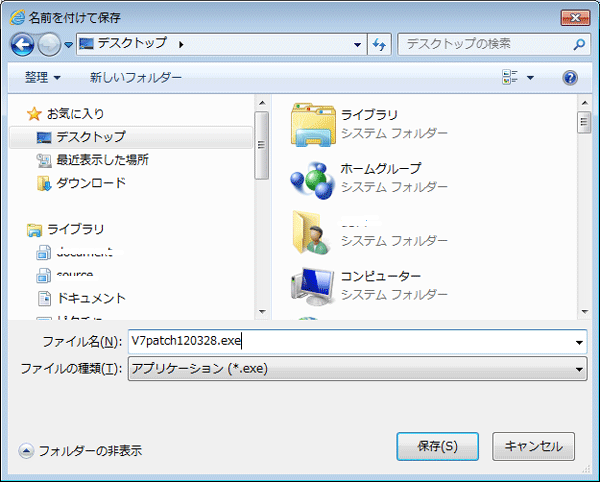Select 最近表示した場所 in navigation pane
Image resolution: width=600 pixels, height=482 pixels.
point(102,160)
